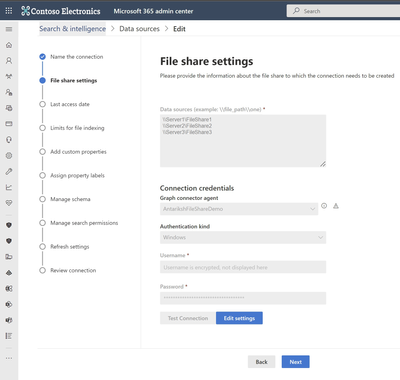The height and width of the screenshot is (380, 400).
Task: Open Reports chart icon in sidebar
Action: pyautogui.click(x=9, y=187)
